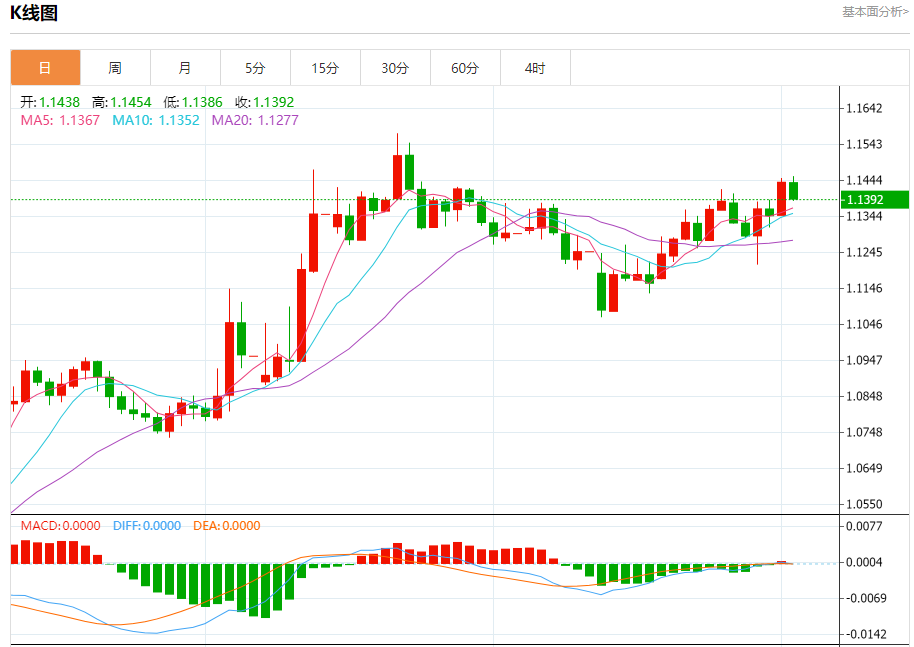Click the -0.0142 MACD axis label
The height and width of the screenshot is (647, 914).
(866, 634)
